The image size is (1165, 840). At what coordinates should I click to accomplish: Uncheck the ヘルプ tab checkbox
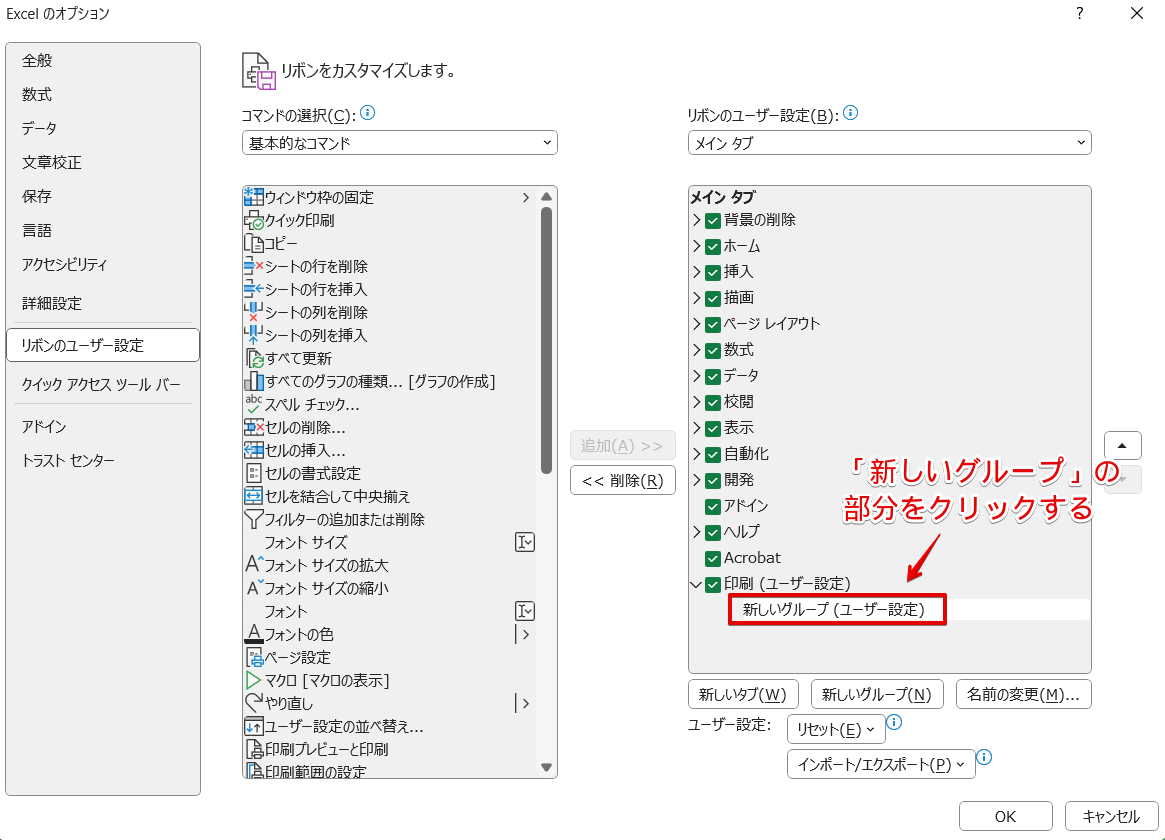click(712, 532)
